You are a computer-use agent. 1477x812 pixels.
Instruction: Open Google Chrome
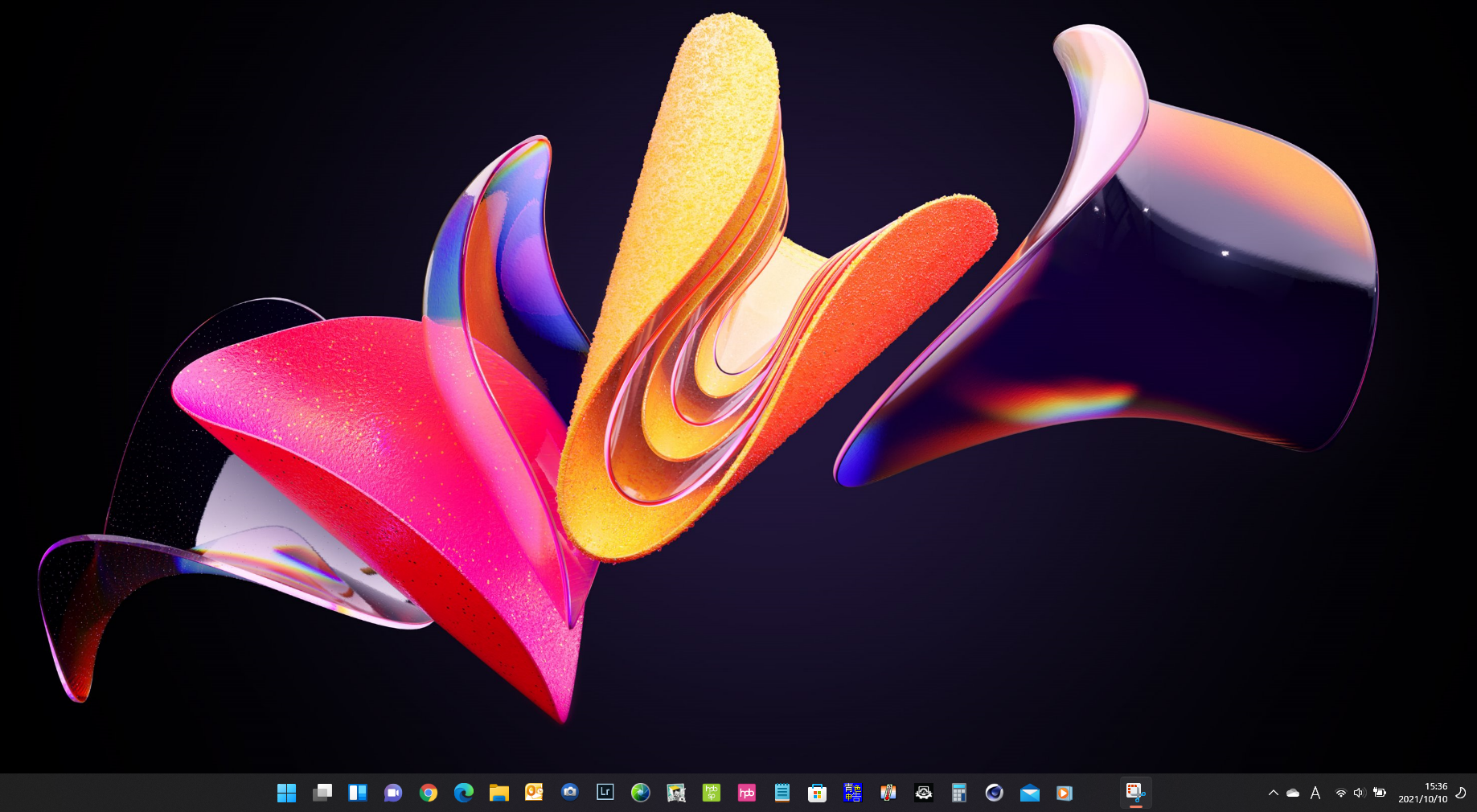(x=429, y=793)
